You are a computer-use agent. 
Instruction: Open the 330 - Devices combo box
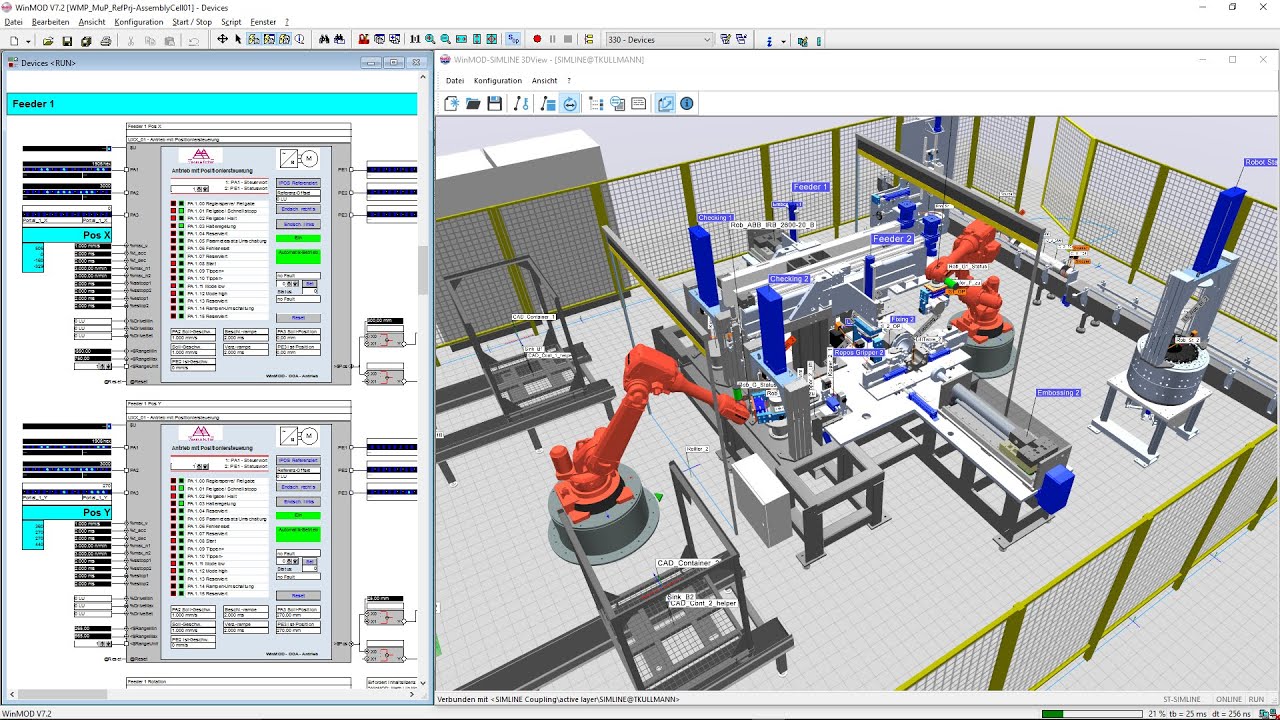pos(659,40)
